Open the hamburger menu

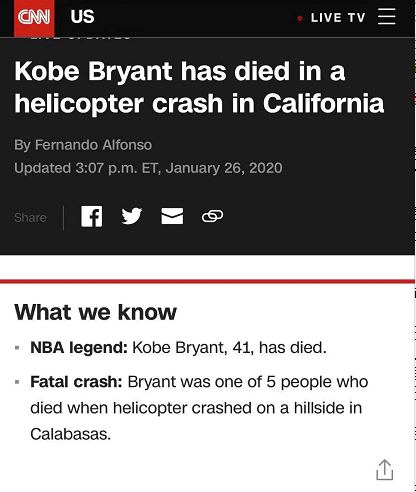point(387,17)
